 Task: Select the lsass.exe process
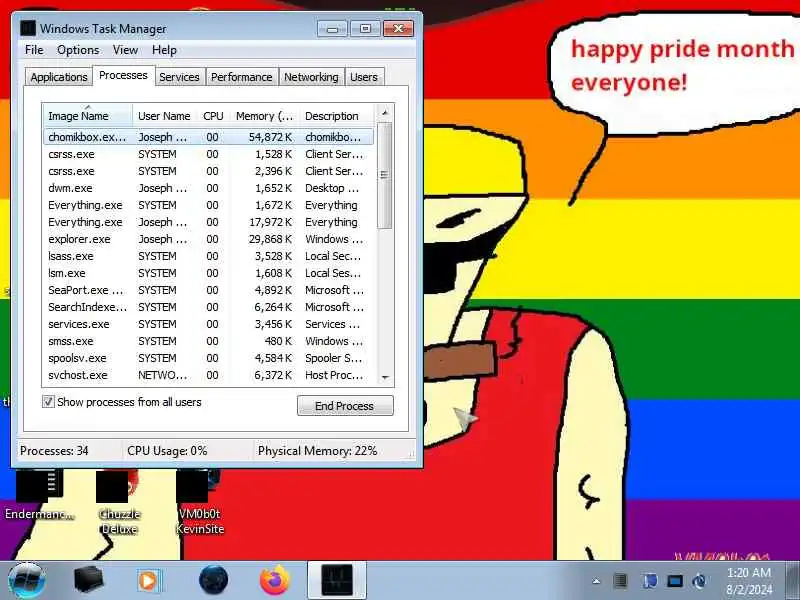208,256
